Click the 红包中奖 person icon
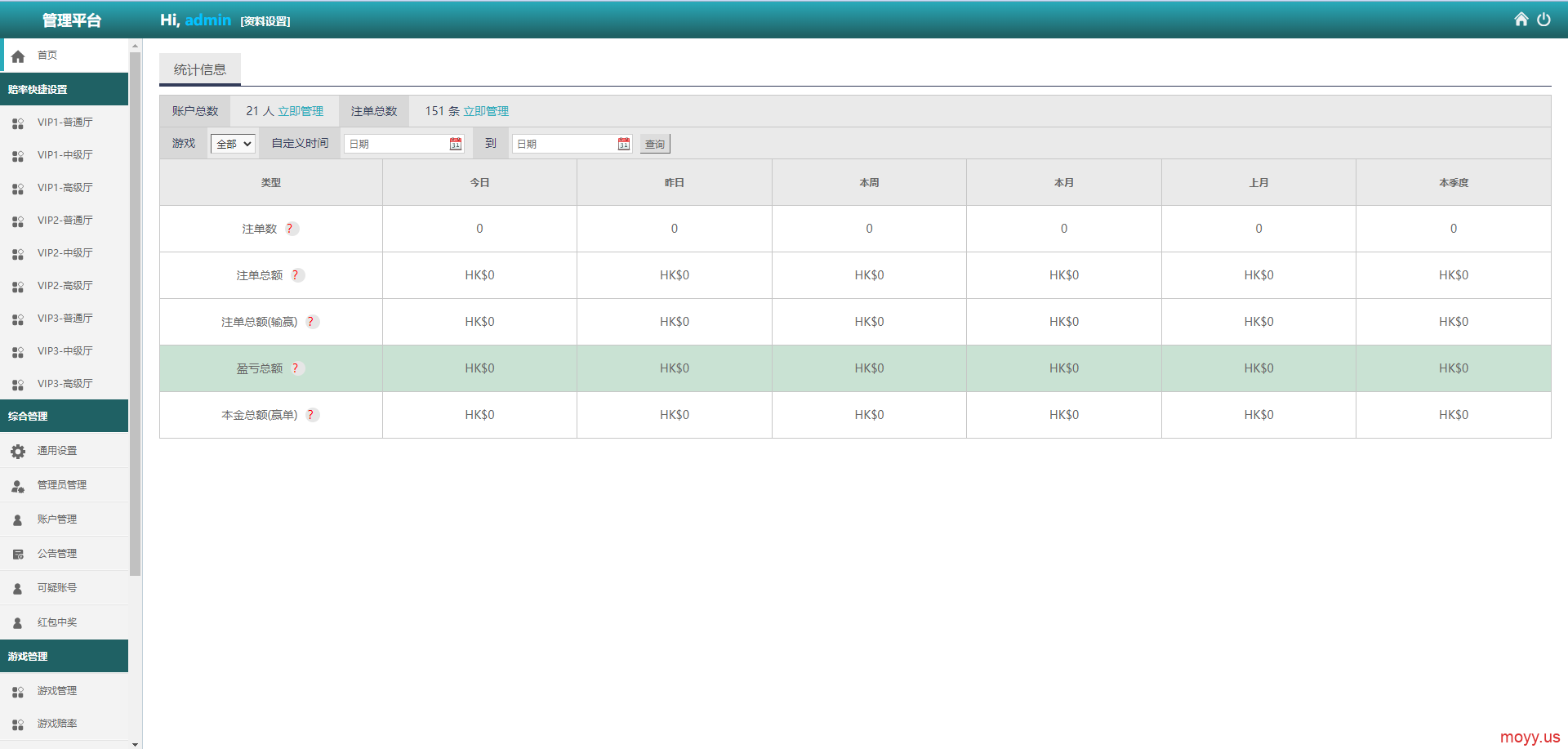Image resolution: width=1568 pixels, height=749 pixels. (18, 623)
